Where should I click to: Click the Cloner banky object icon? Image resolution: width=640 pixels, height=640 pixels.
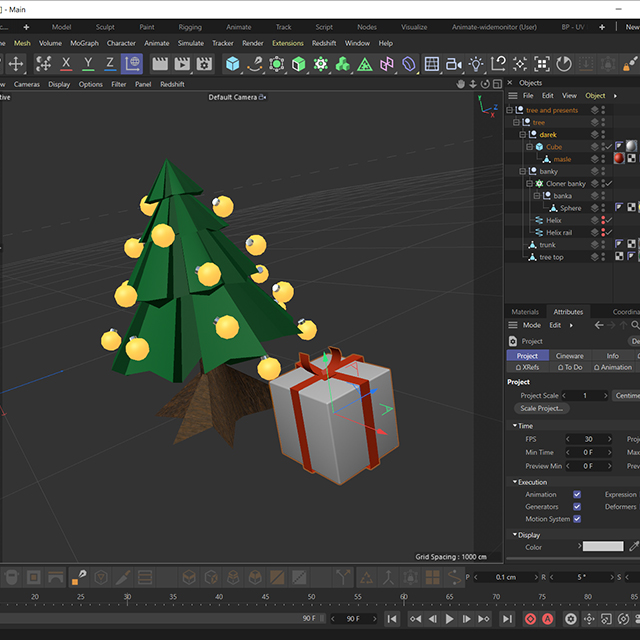coord(539,184)
